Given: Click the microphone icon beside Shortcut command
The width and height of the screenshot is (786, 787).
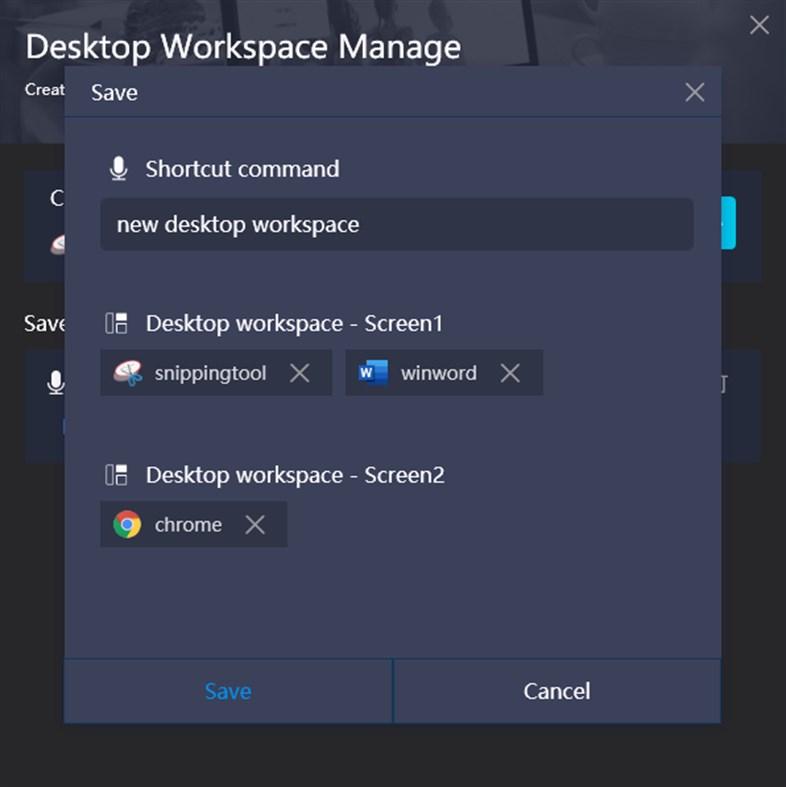Looking at the screenshot, I should [x=118, y=169].
